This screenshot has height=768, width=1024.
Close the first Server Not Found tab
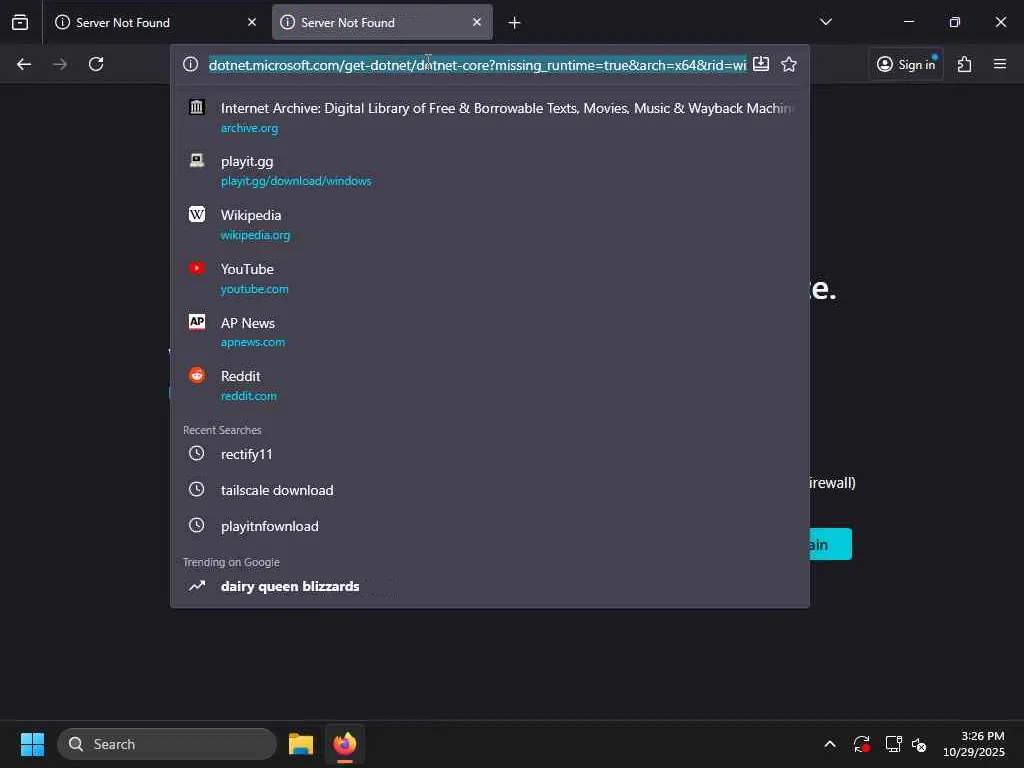pos(252,22)
